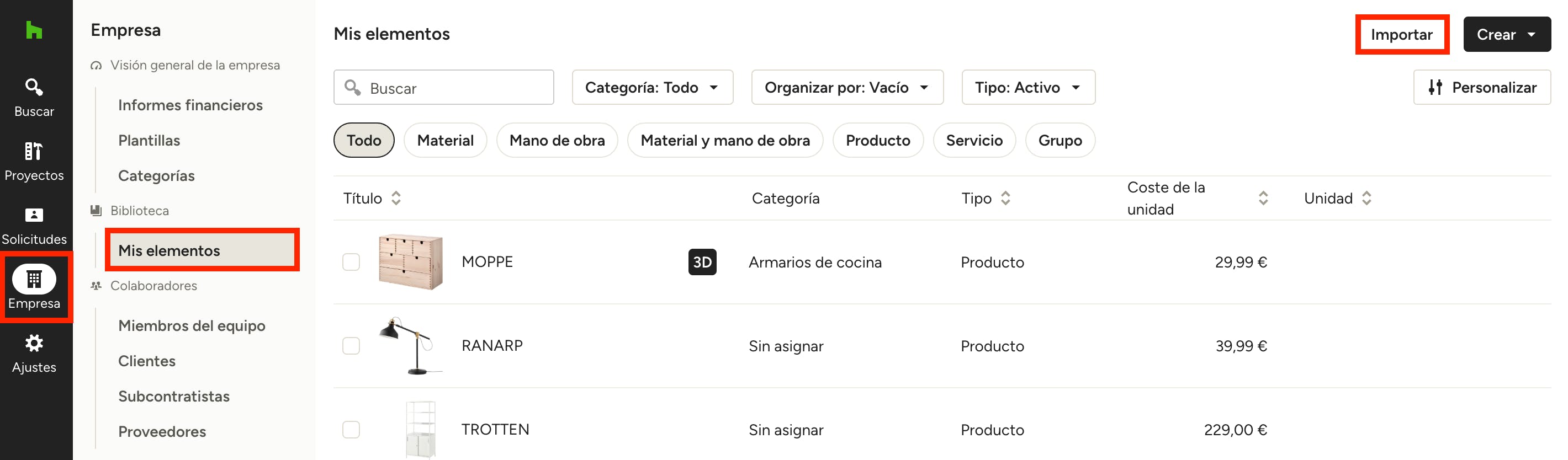Open the RANARP lamp thumbnail
This screenshot has width=1568, height=460.
[x=410, y=346]
